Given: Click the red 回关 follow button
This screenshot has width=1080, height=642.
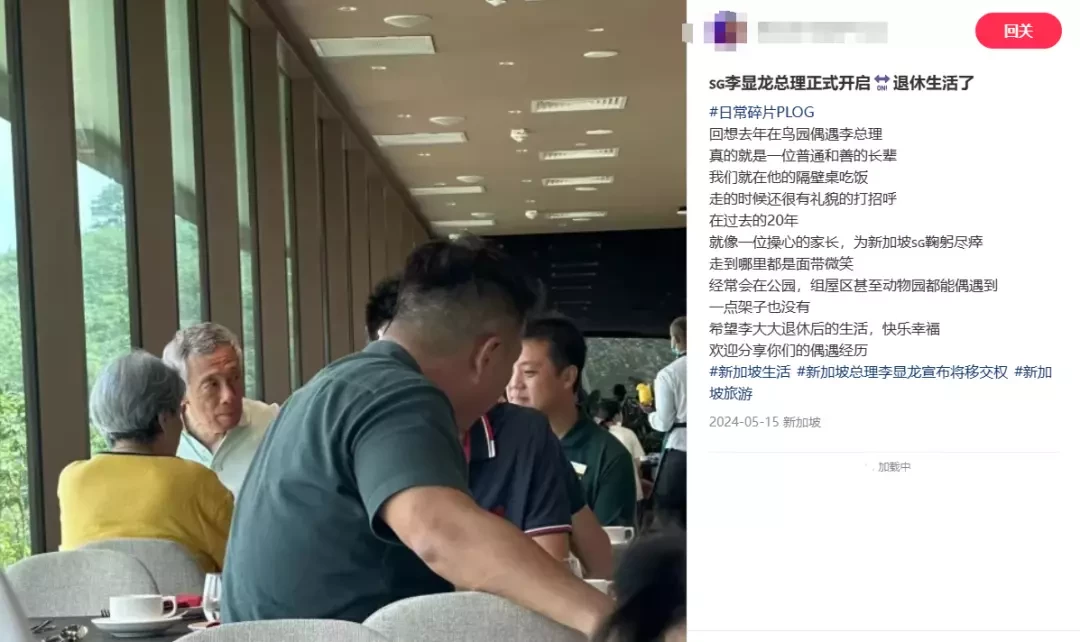Looking at the screenshot, I should 1018,31.
